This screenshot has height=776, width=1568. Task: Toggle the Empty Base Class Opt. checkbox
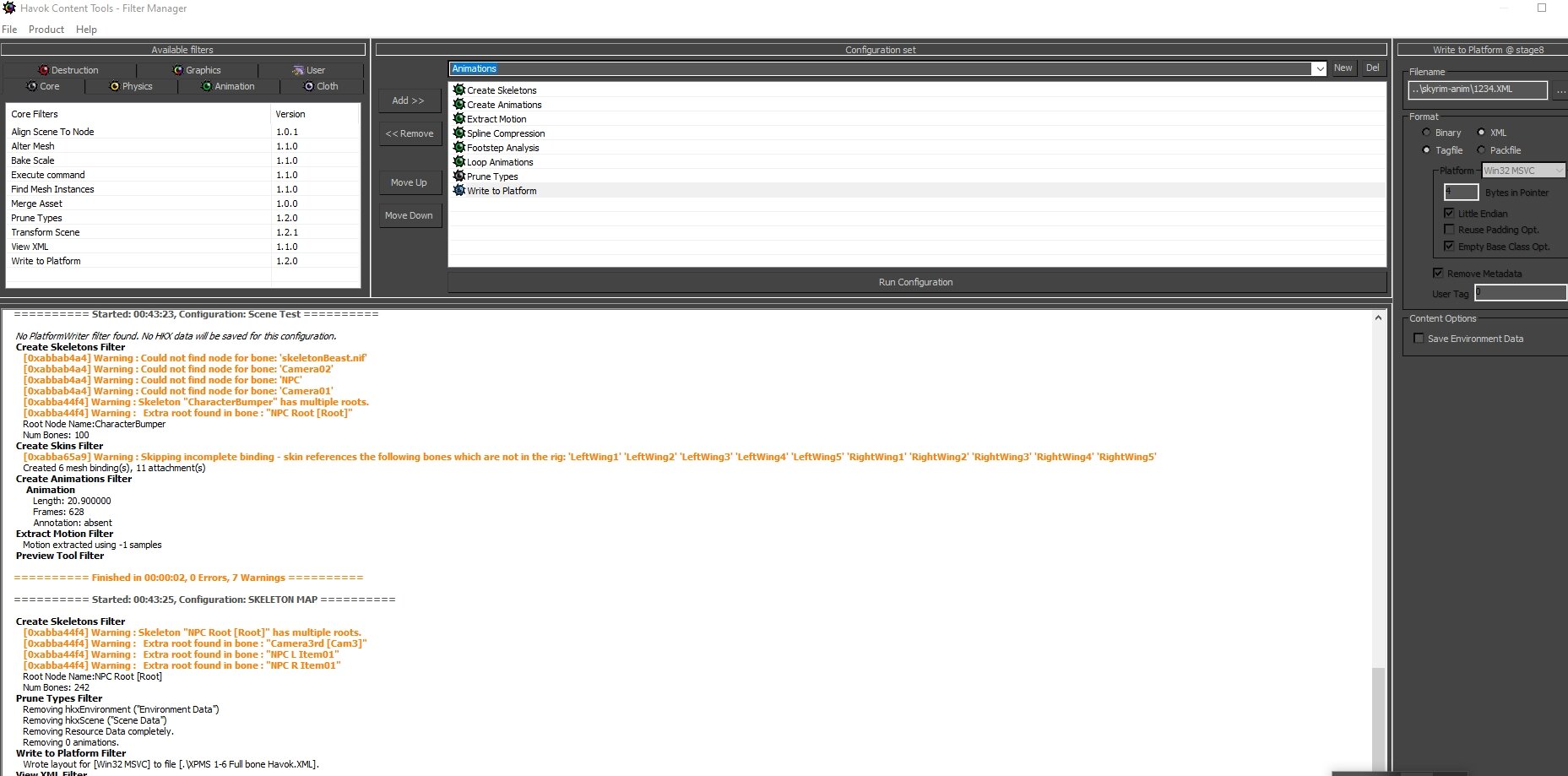[1449, 247]
